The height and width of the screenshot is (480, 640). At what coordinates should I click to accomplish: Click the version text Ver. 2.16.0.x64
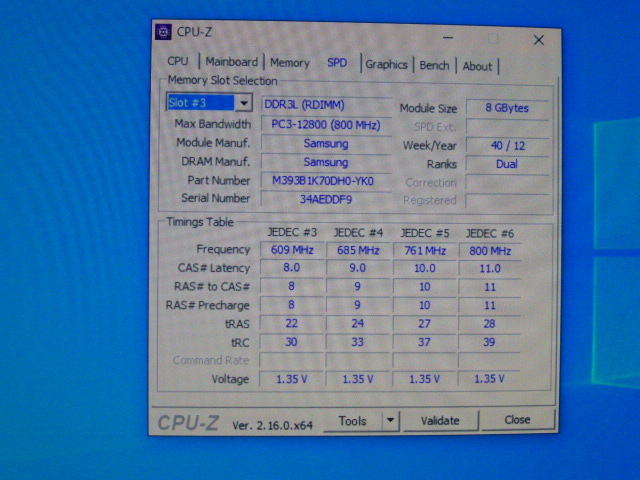click(x=272, y=425)
